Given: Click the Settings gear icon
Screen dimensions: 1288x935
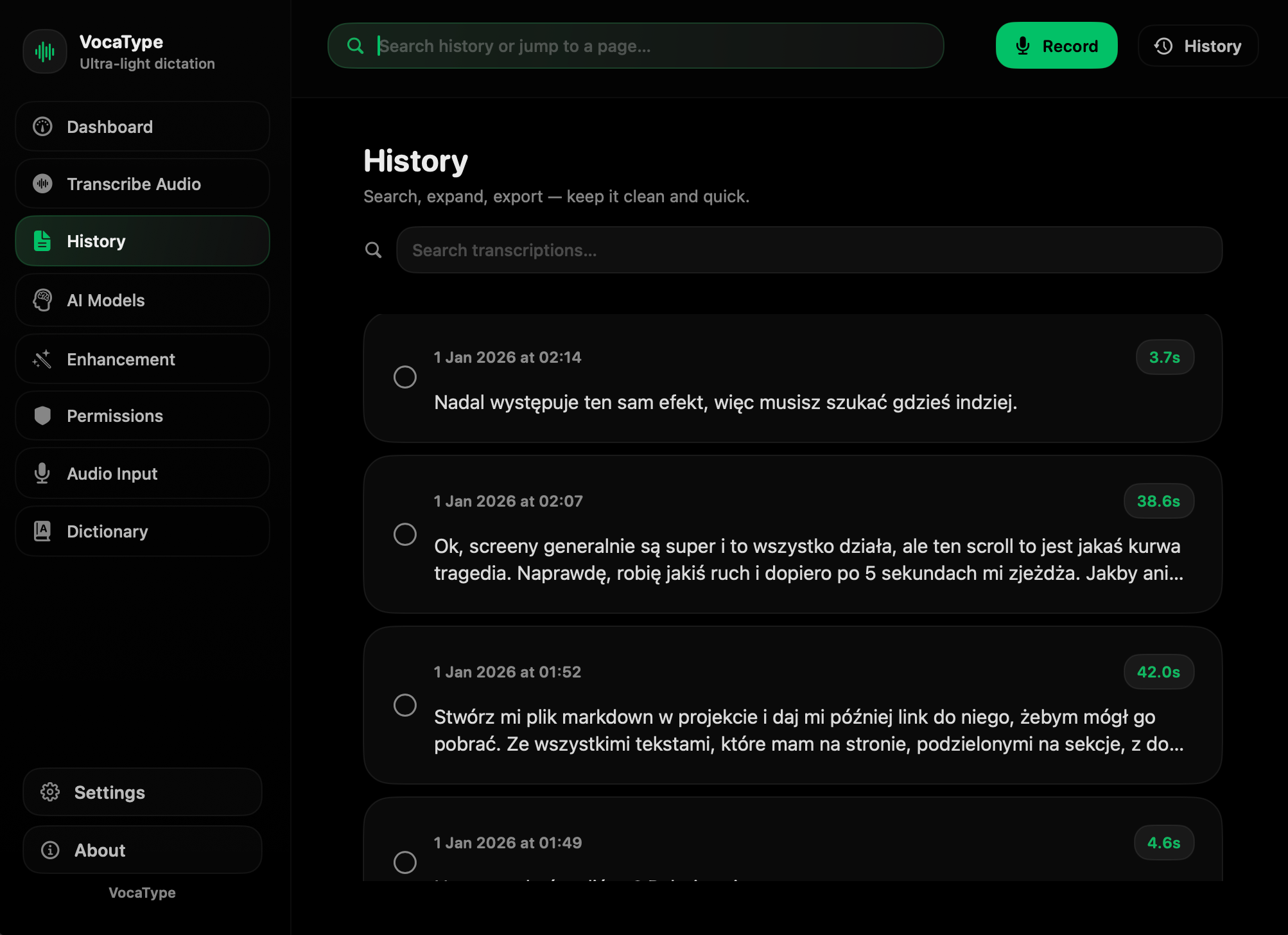Looking at the screenshot, I should tap(50, 792).
